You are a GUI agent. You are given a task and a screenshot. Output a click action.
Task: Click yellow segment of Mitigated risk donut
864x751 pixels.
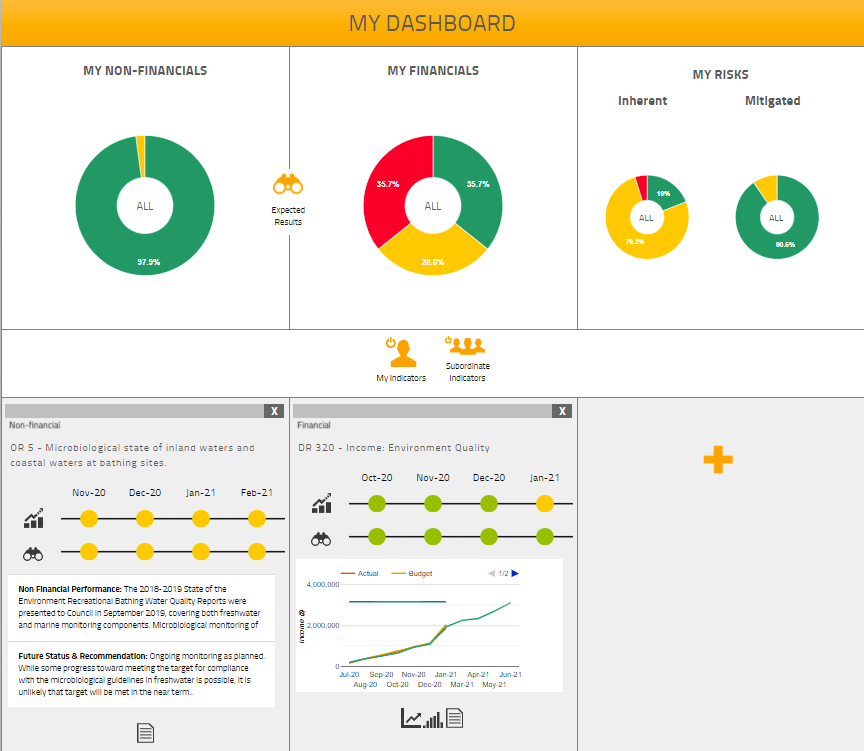[769, 187]
